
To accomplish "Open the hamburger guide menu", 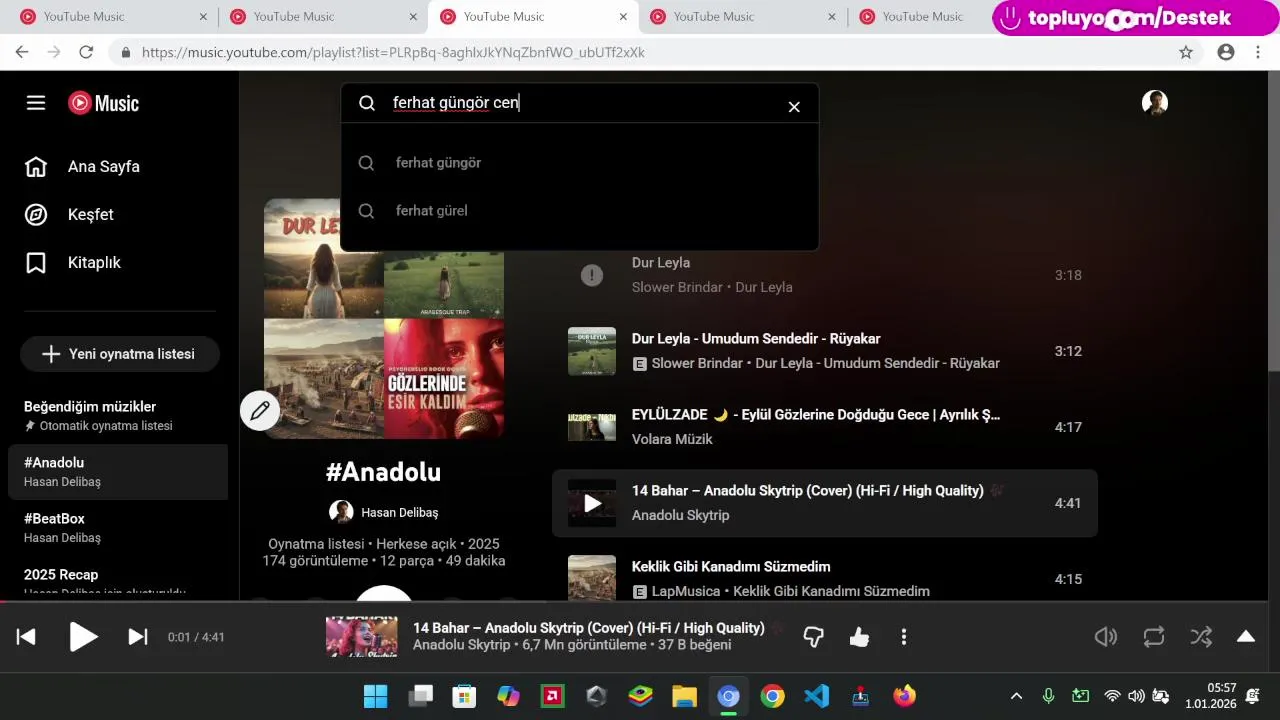I will 36,103.
